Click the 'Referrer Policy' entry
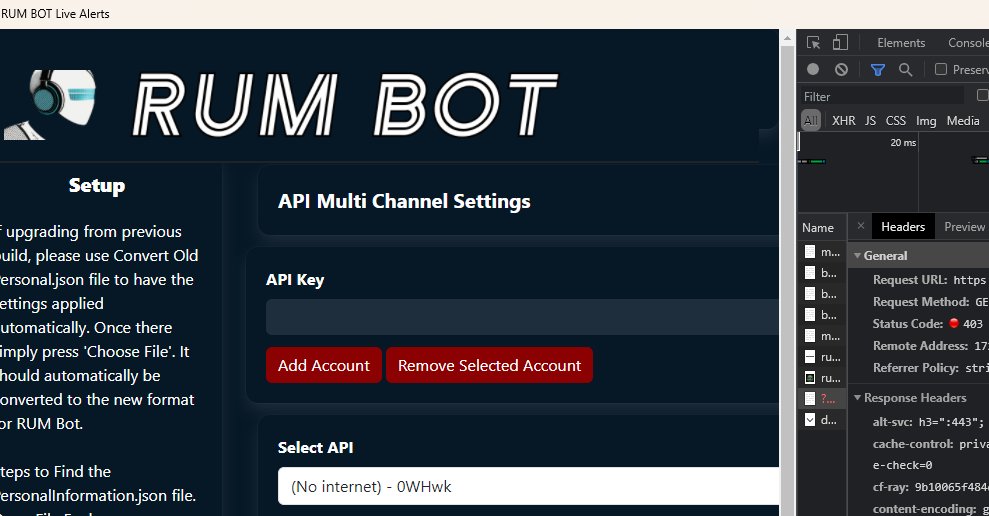Screen dimensions: 989x516 pyautogui.click(x=930, y=368)
